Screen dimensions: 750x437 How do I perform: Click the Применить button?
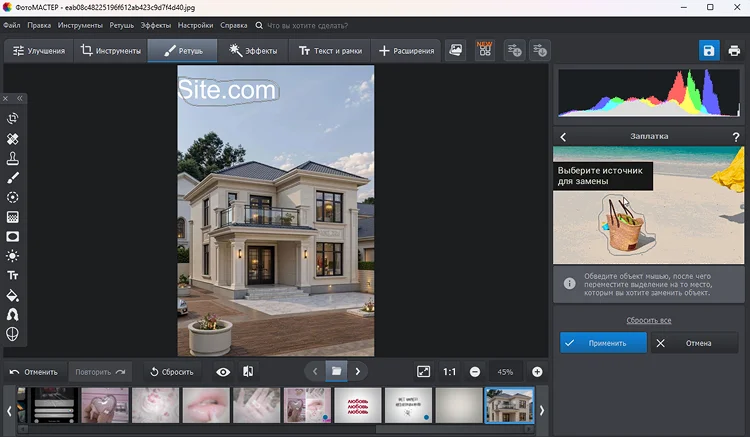[x=603, y=343]
